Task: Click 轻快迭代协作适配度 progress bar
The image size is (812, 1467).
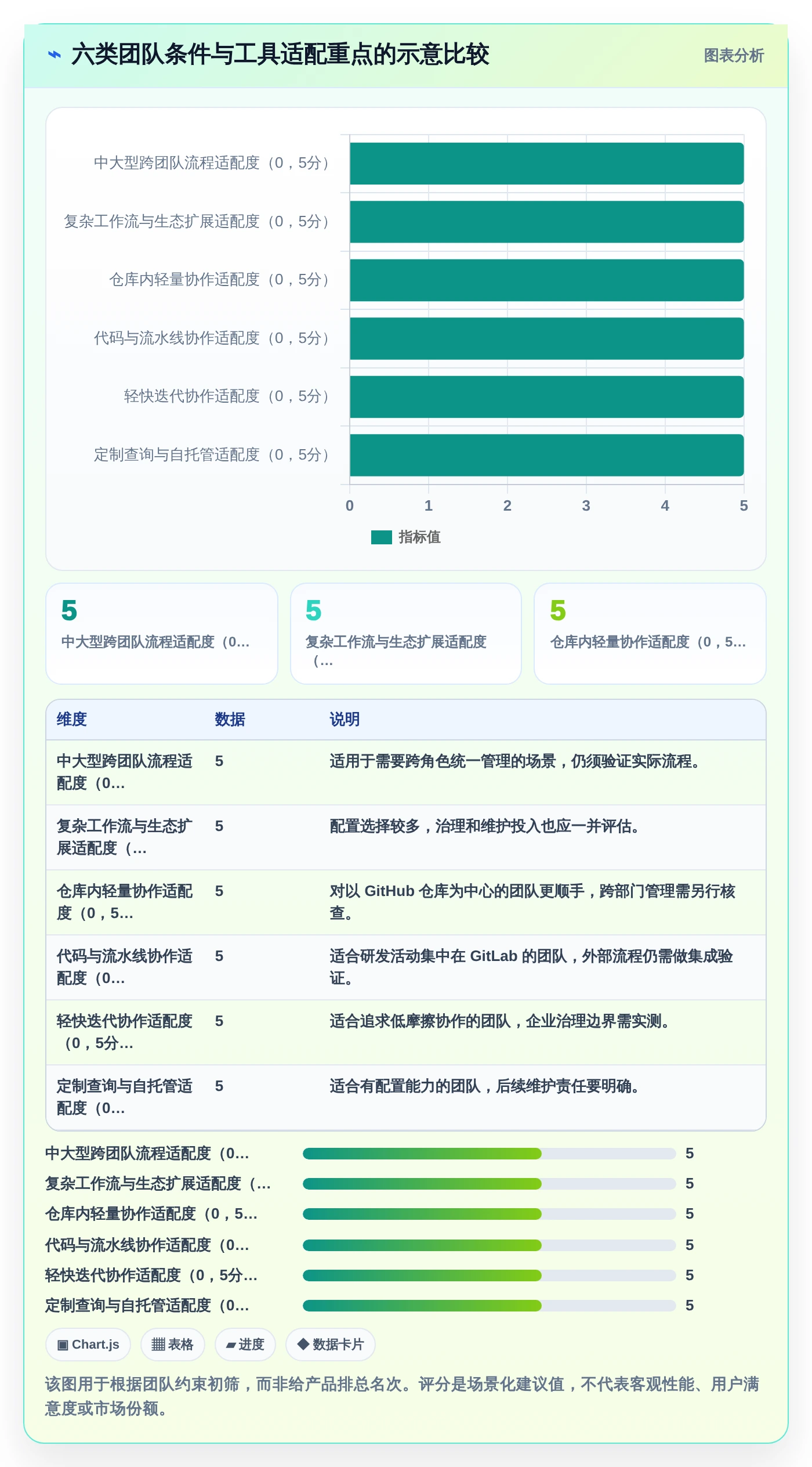Action: tap(489, 1276)
